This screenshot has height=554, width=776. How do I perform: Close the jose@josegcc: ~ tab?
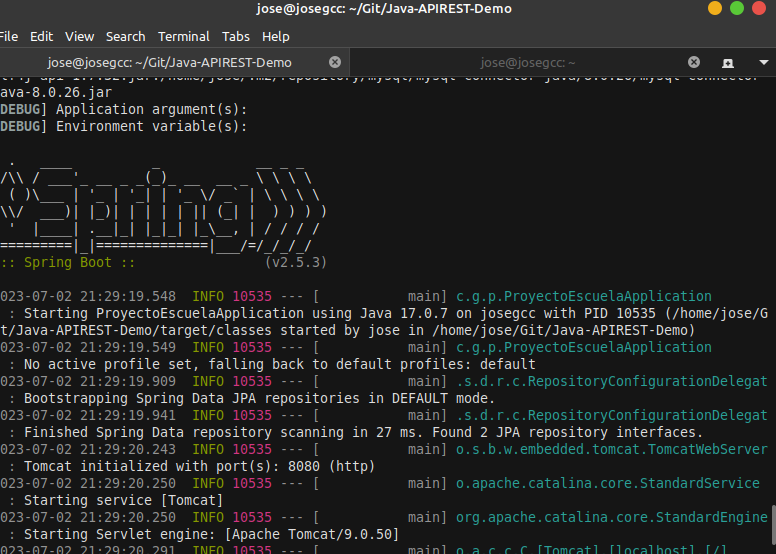pos(694,62)
